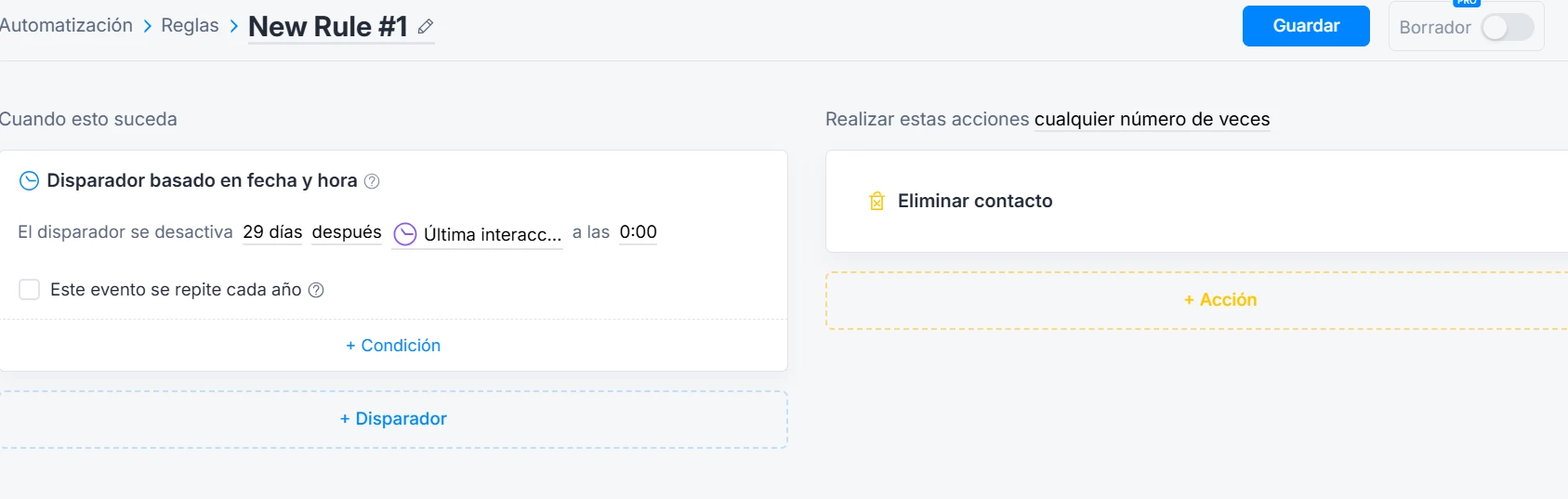1568x499 pixels.
Task: Check Este evento se repite cada año
Action: coord(30,290)
